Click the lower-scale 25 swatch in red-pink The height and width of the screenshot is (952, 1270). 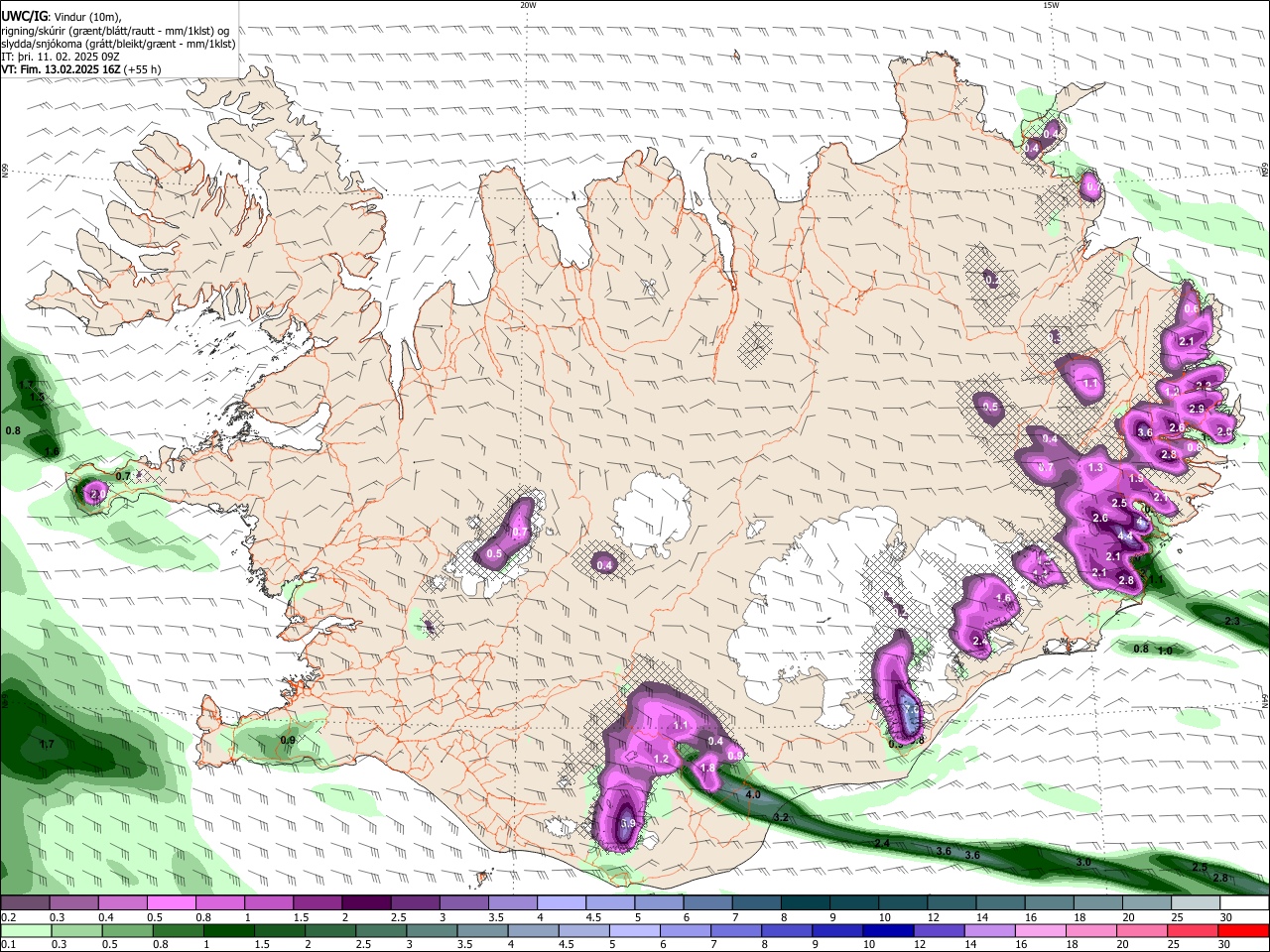point(1194,930)
